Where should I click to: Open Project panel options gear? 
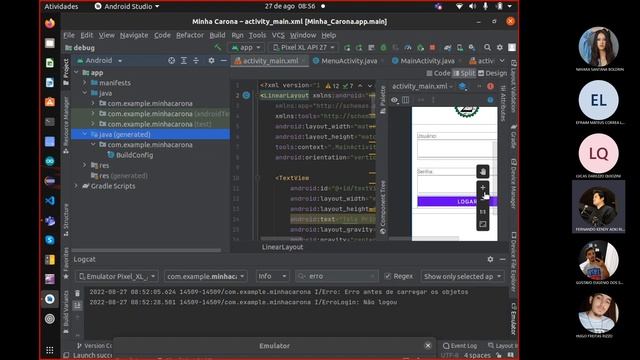(x=211, y=60)
